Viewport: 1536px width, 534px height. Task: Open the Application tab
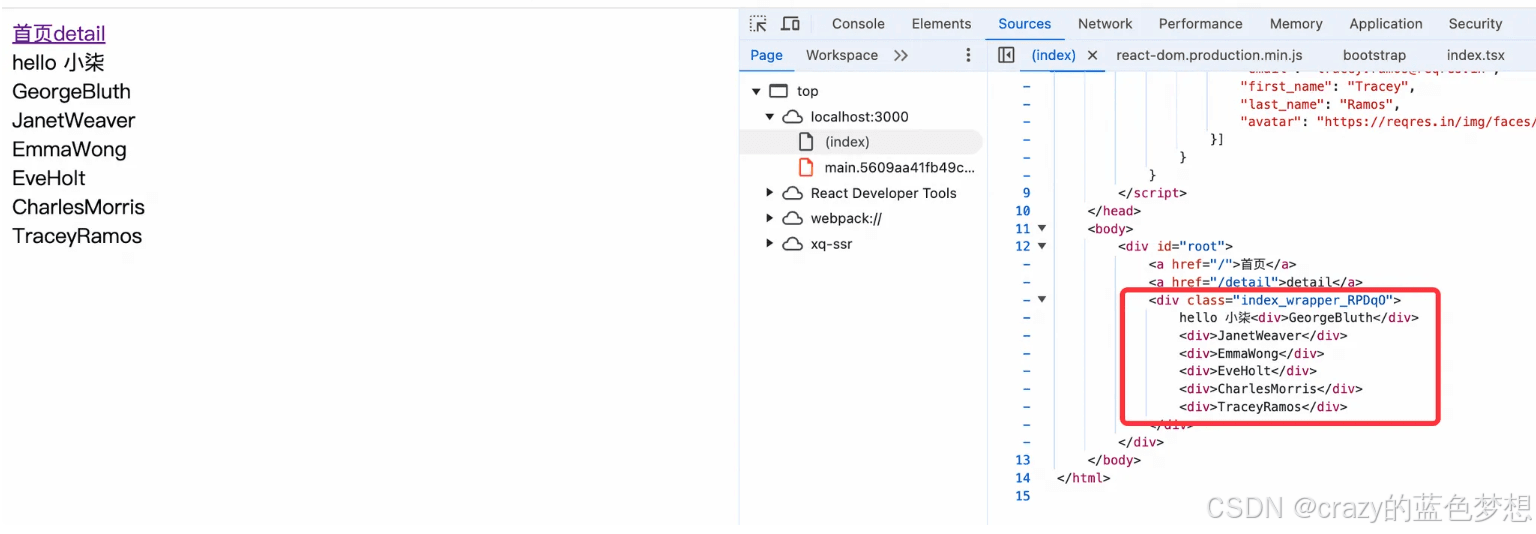click(1386, 24)
